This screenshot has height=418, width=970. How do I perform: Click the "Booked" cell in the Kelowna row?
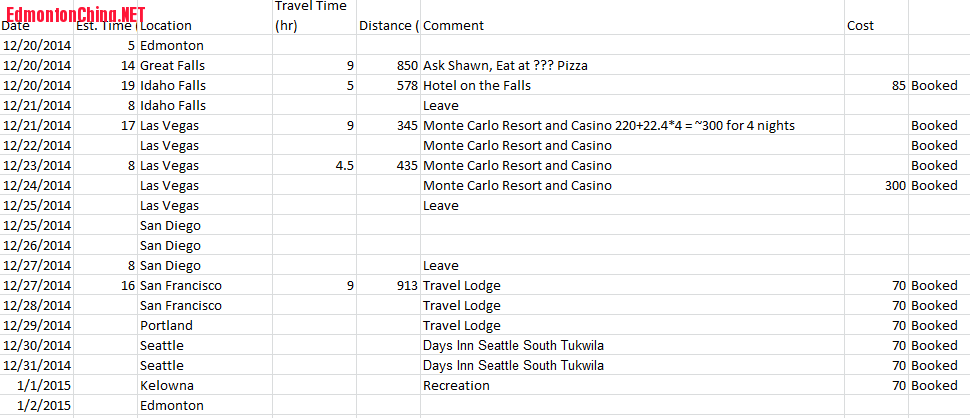click(934, 385)
